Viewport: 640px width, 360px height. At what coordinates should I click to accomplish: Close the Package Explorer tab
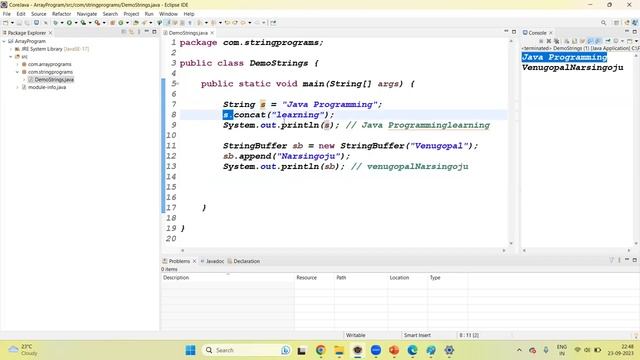(50, 33)
